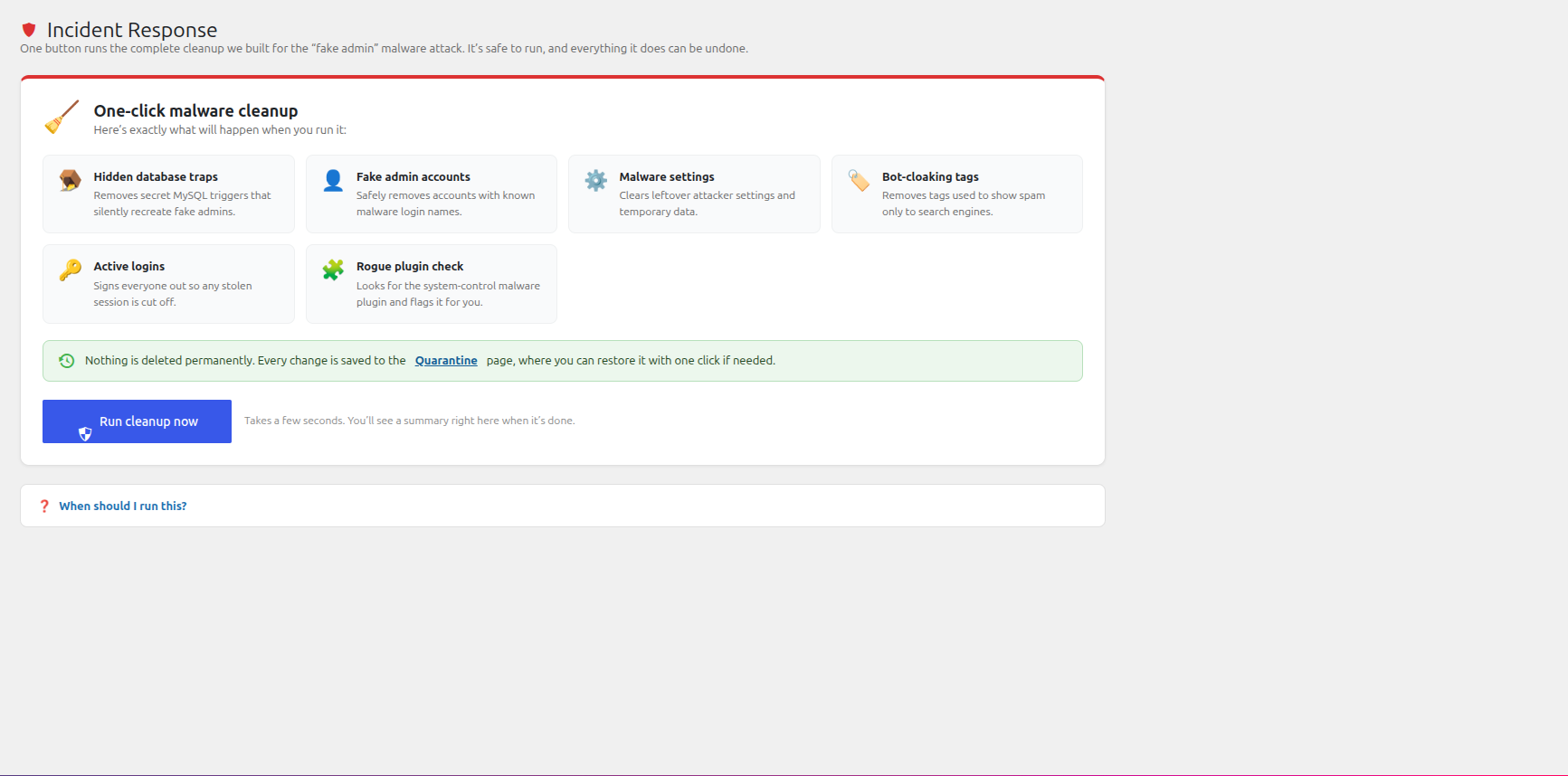Click the text "Here's exactly what will happen"

tap(176, 130)
